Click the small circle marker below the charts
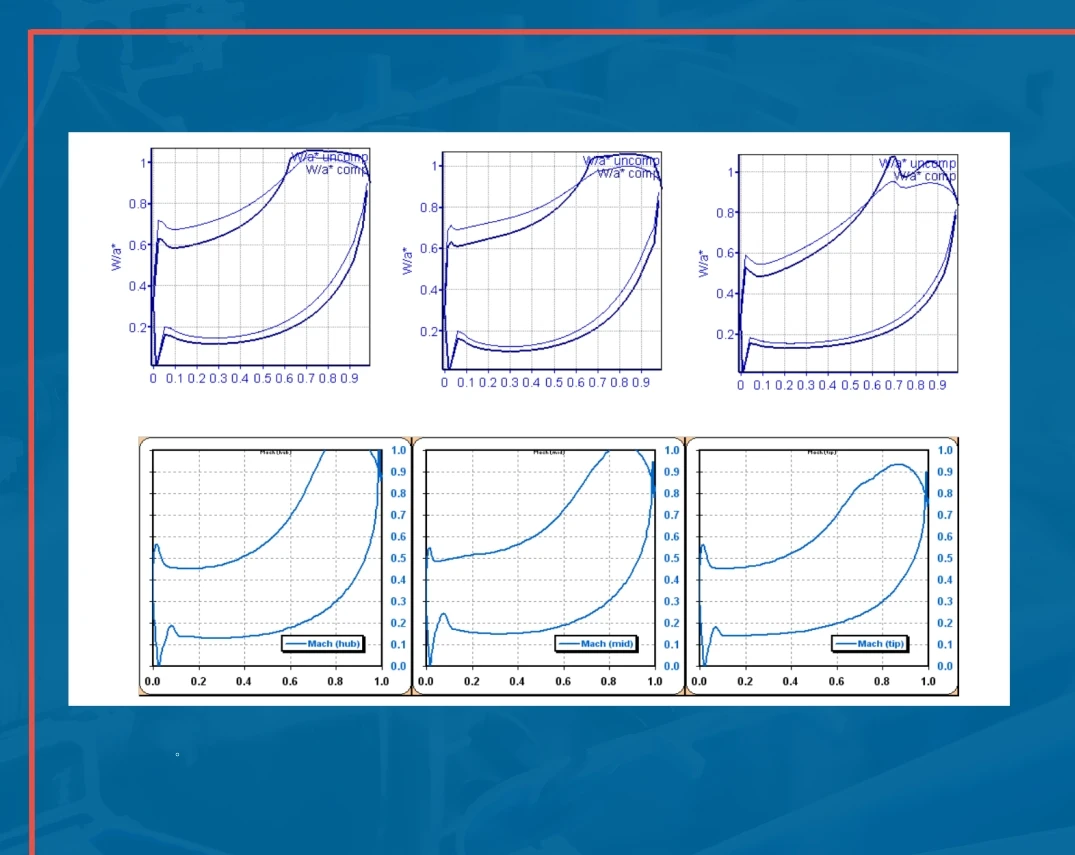This screenshot has width=1075, height=855. [x=177, y=754]
